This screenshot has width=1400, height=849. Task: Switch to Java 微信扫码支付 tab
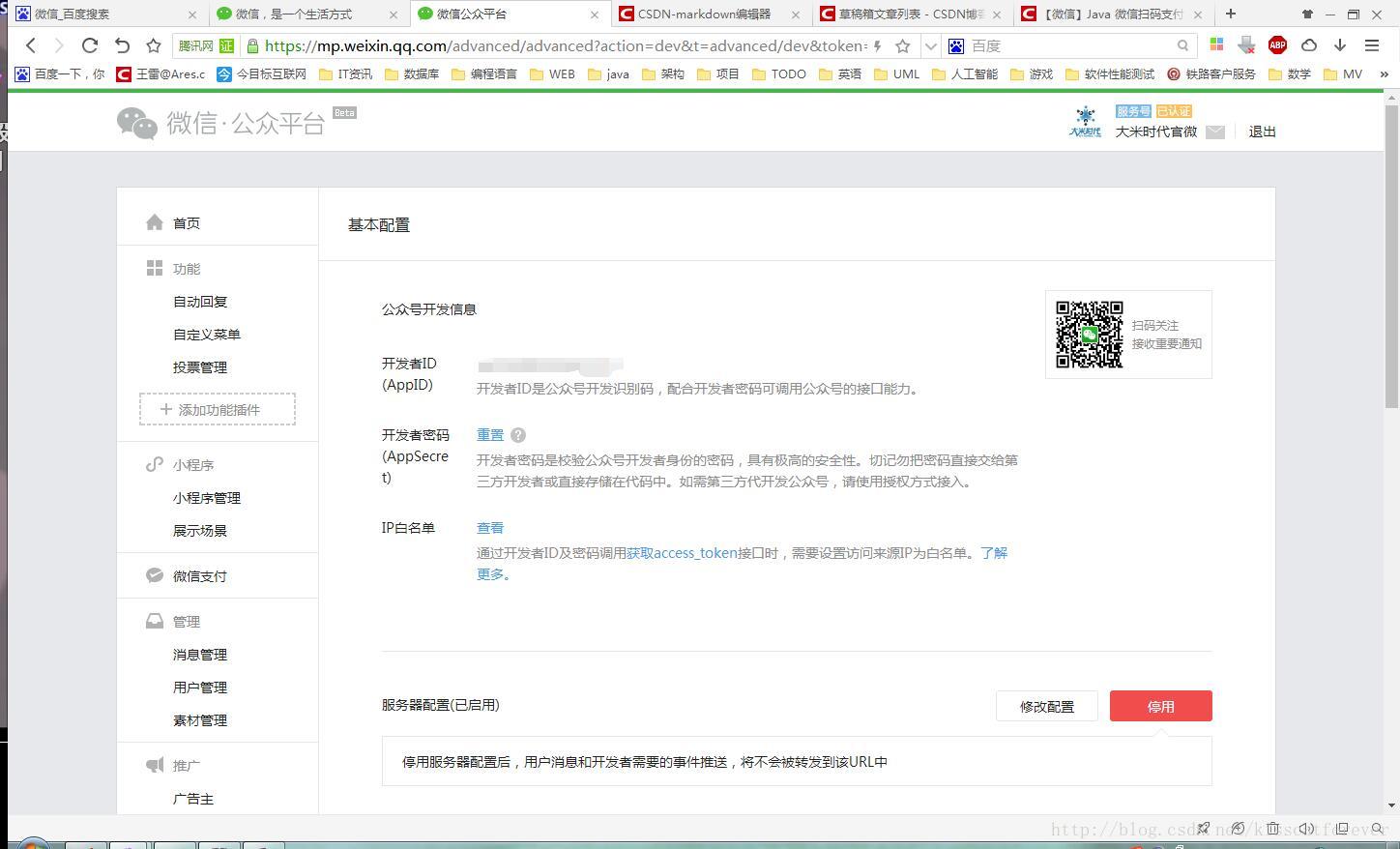click(1112, 14)
